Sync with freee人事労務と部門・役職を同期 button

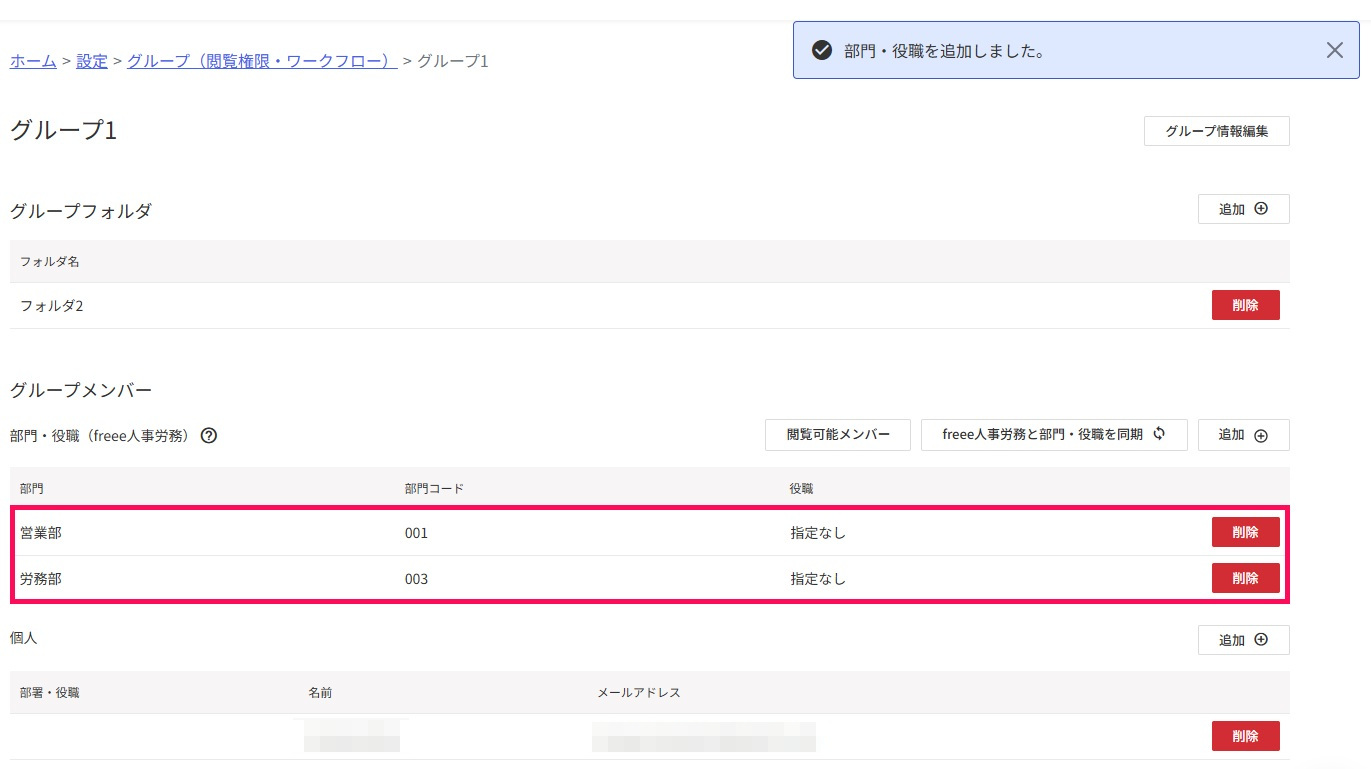coord(1054,435)
